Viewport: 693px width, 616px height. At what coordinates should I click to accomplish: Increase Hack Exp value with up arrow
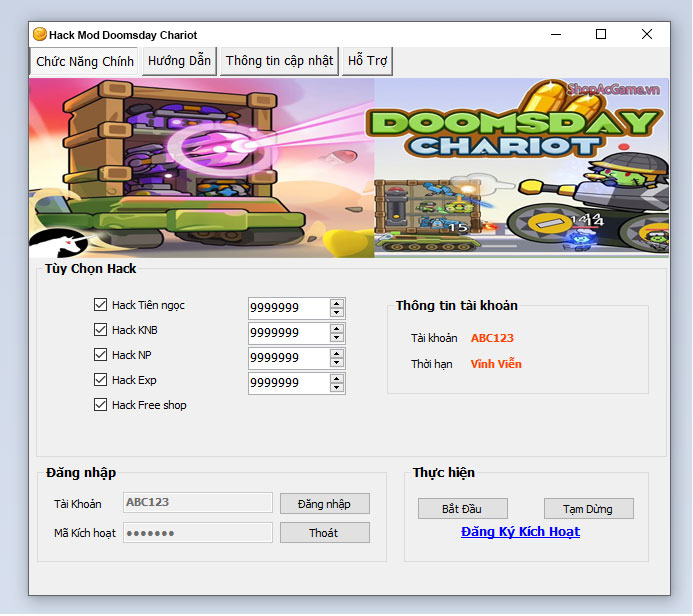[x=337, y=379]
